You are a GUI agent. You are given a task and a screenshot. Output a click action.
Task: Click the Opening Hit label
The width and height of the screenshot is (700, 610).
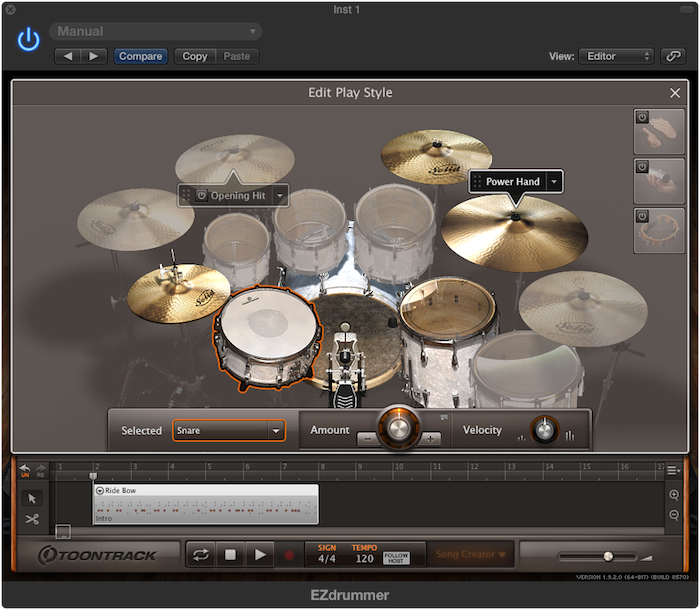pos(238,196)
